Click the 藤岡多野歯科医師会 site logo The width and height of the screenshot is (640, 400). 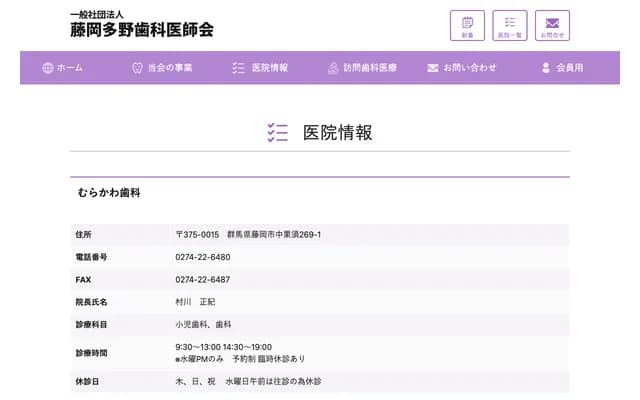pyautogui.click(x=141, y=25)
